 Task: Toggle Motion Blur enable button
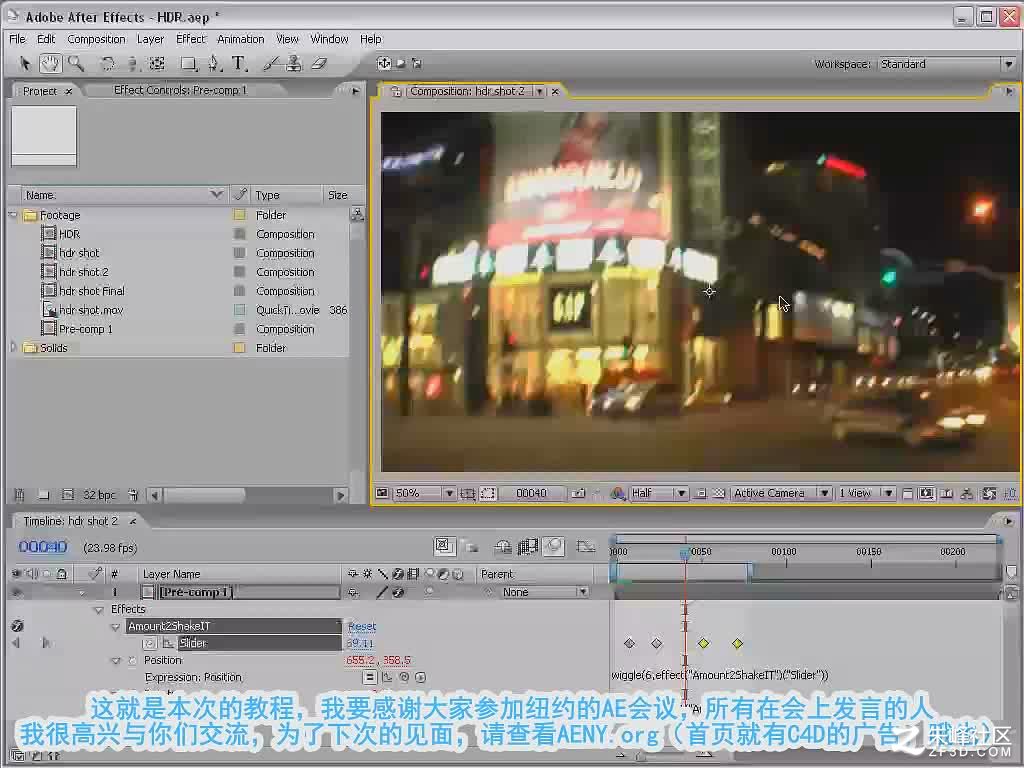[x=554, y=547]
